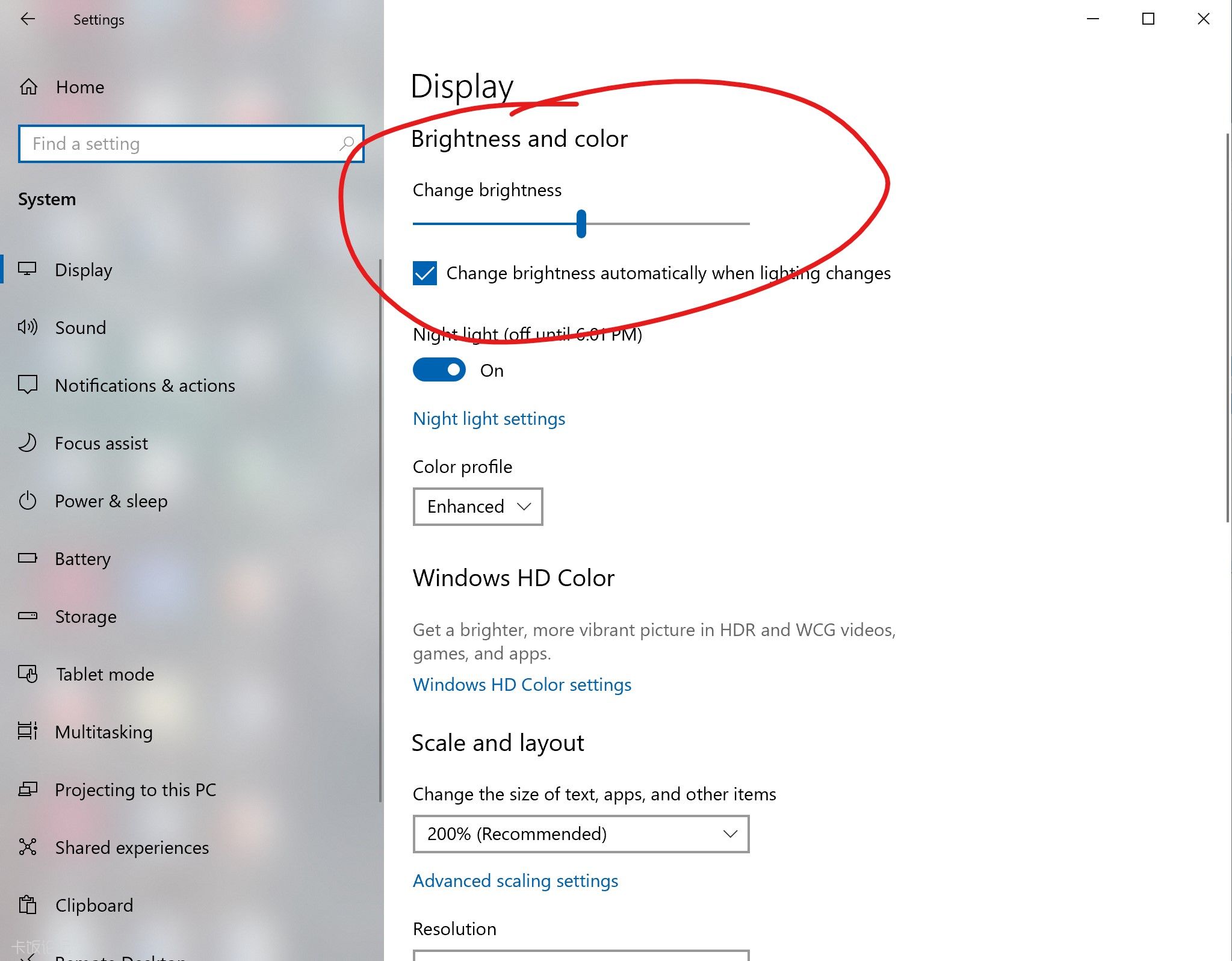The image size is (1232, 961).
Task: Click the Notifications & actions icon
Action: (x=28, y=385)
